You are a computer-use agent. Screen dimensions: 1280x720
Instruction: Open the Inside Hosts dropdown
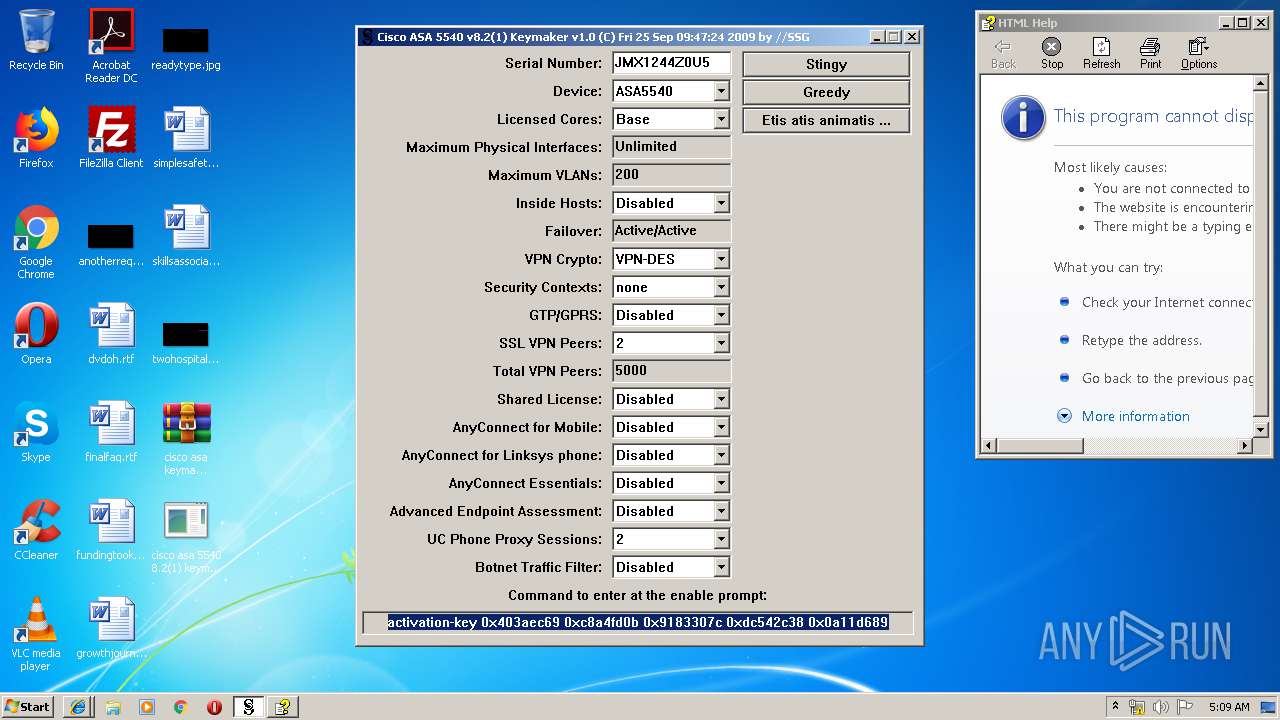click(x=721, y=203)
